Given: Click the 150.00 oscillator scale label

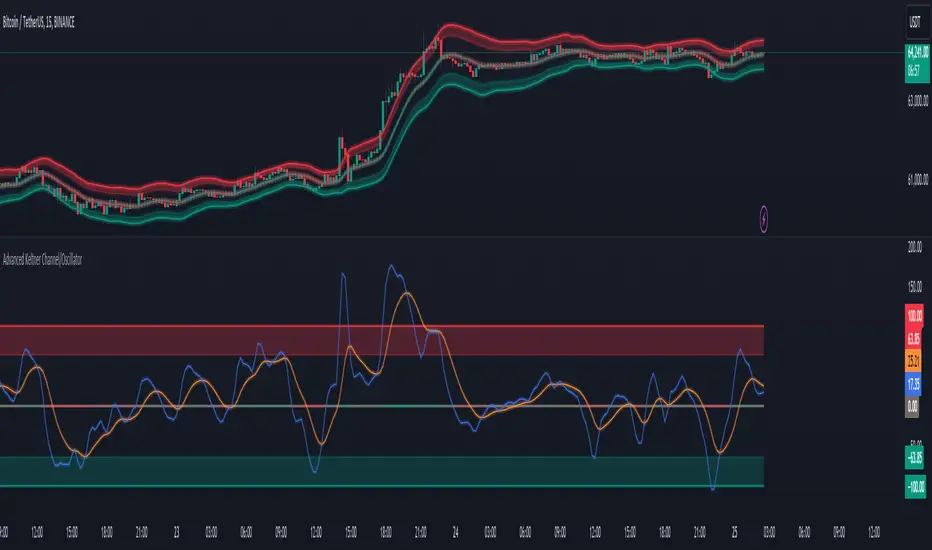Looking at the screenshot, I should click(x=915, y=287).
